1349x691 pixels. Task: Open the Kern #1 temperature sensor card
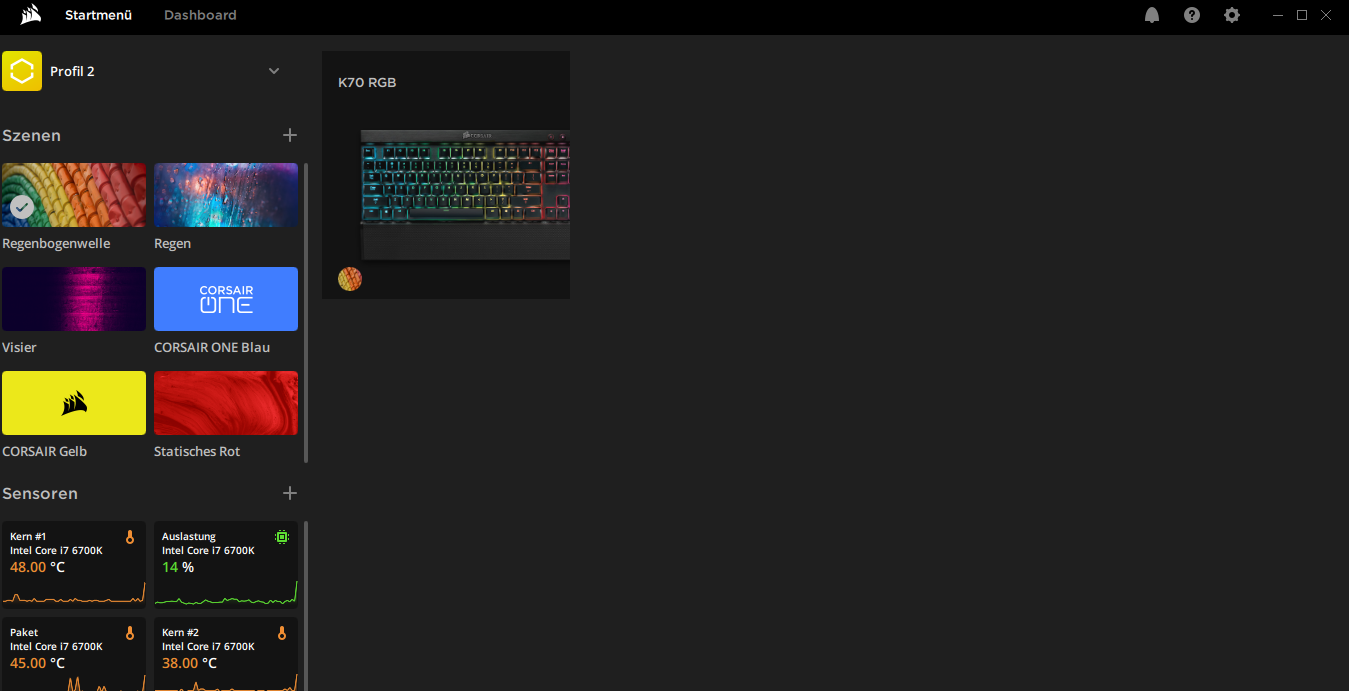(74, 565)
